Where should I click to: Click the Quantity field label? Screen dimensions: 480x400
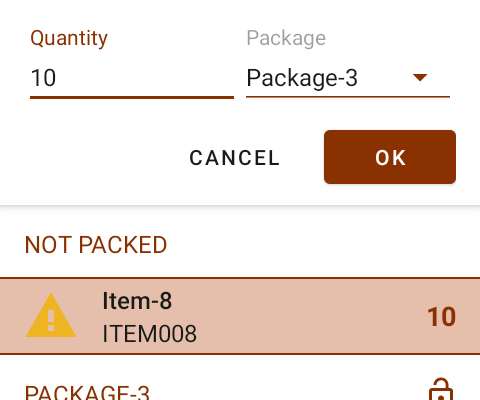point(69,39)
